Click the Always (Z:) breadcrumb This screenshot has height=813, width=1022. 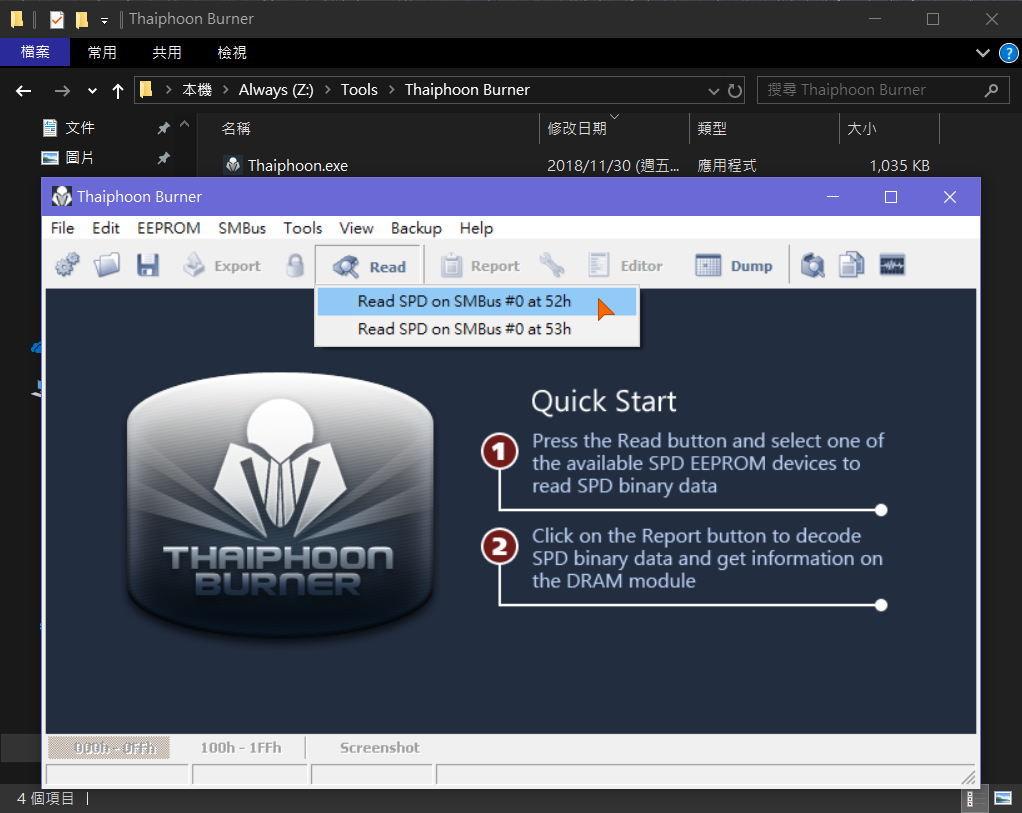(x=276, y=90)
